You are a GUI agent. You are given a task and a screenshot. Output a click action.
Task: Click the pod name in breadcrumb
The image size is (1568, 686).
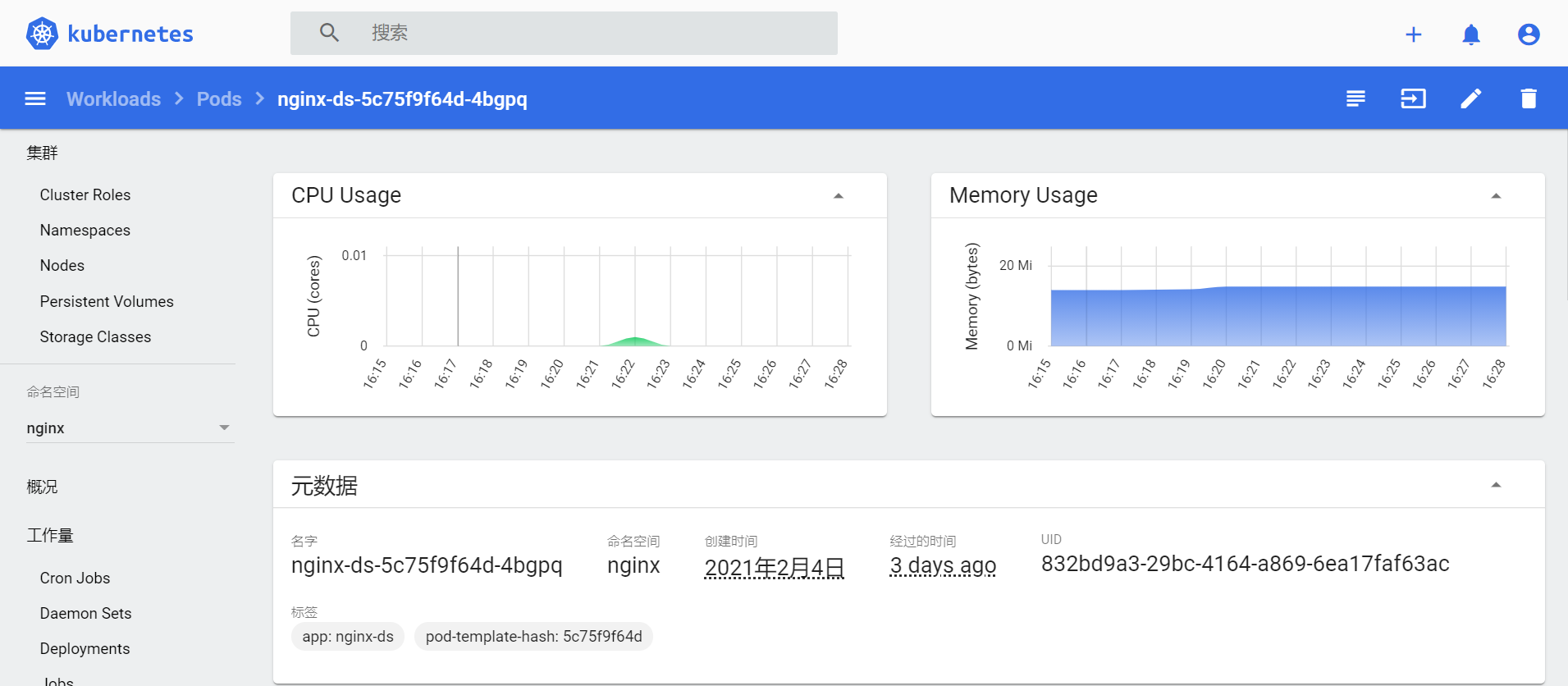click(x=402, y=98)
